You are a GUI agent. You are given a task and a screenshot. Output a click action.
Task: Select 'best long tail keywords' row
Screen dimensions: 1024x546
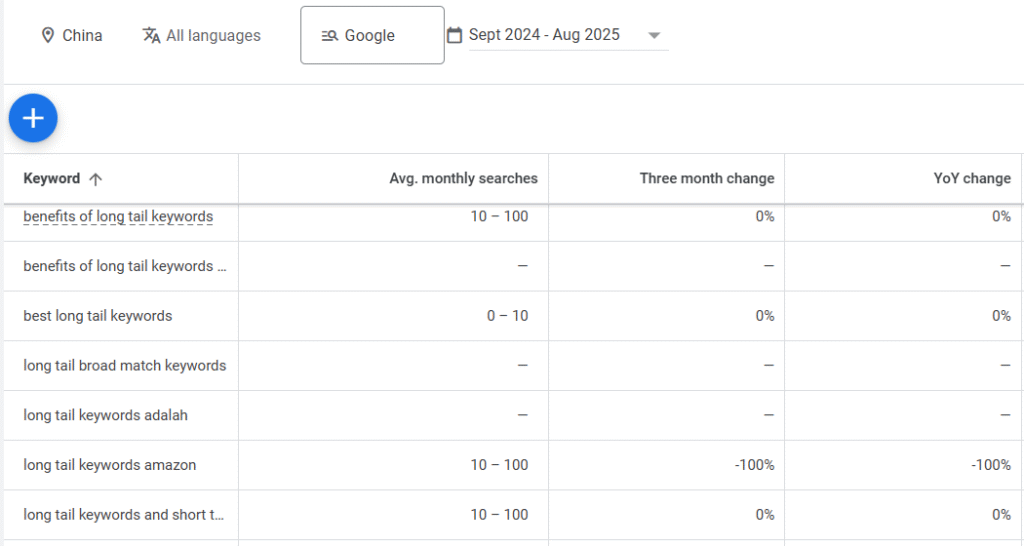pos(98,316)
